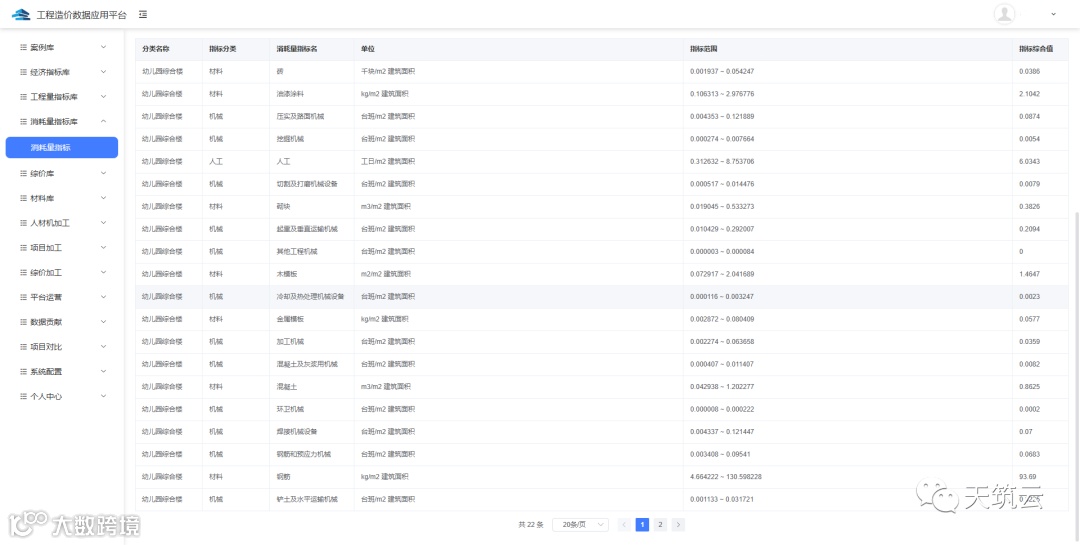Select the 消耗量指标 submenu item

pos(62,147)
